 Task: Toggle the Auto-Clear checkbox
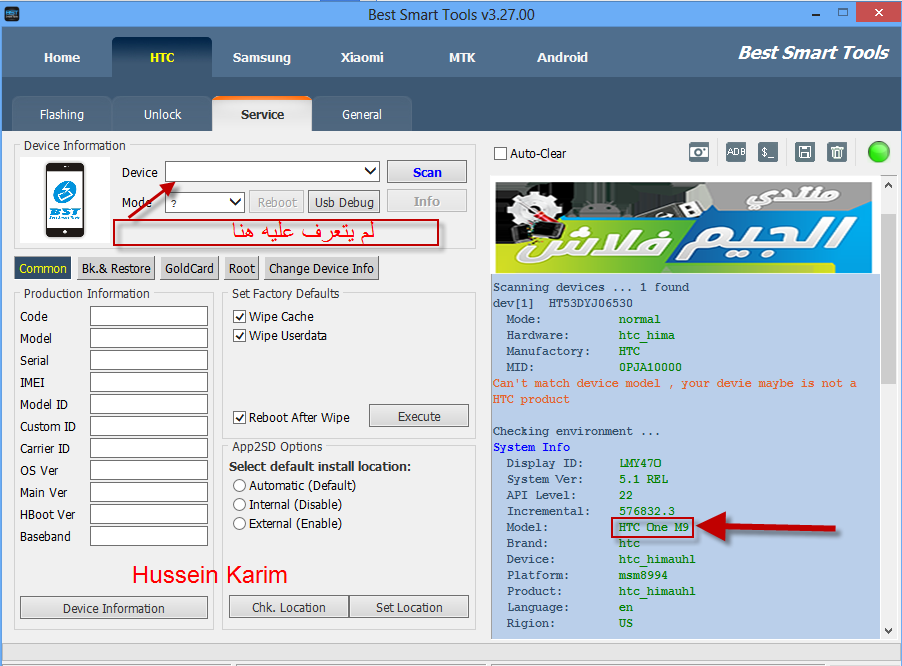pyautogui.click(x=500, y=154)
